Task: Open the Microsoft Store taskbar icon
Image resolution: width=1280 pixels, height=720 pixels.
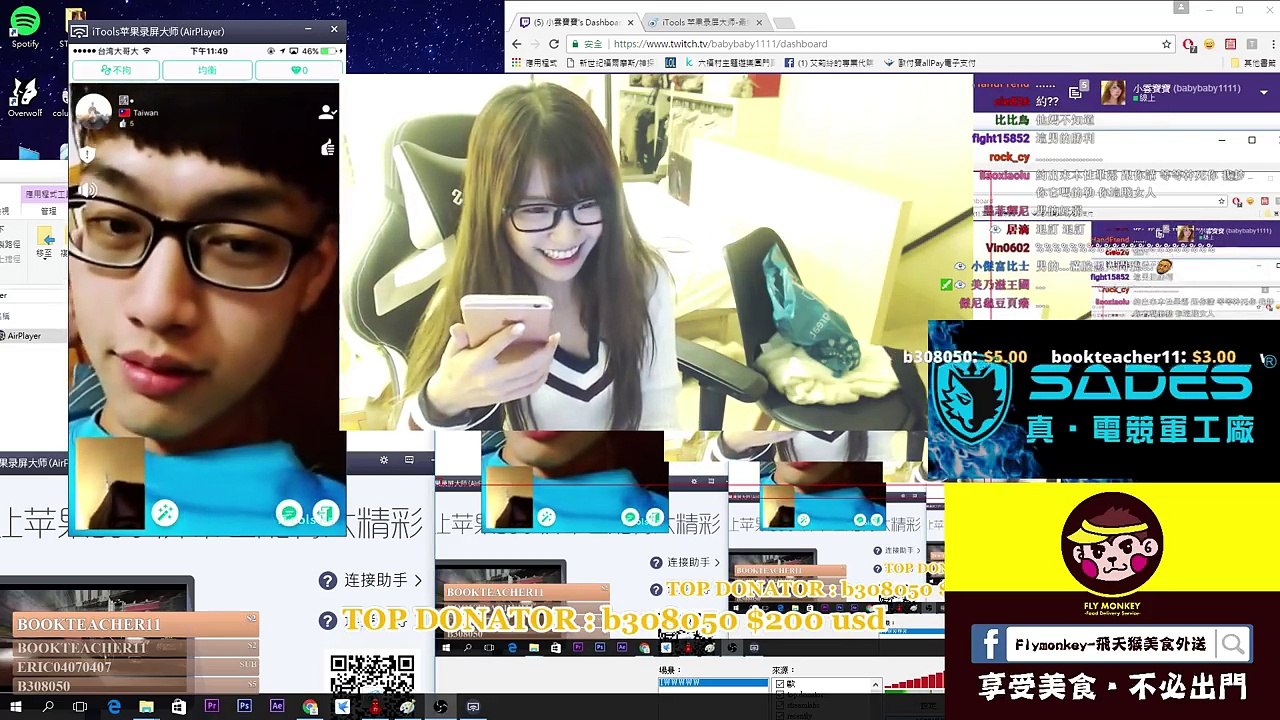Action: (178, 707)
